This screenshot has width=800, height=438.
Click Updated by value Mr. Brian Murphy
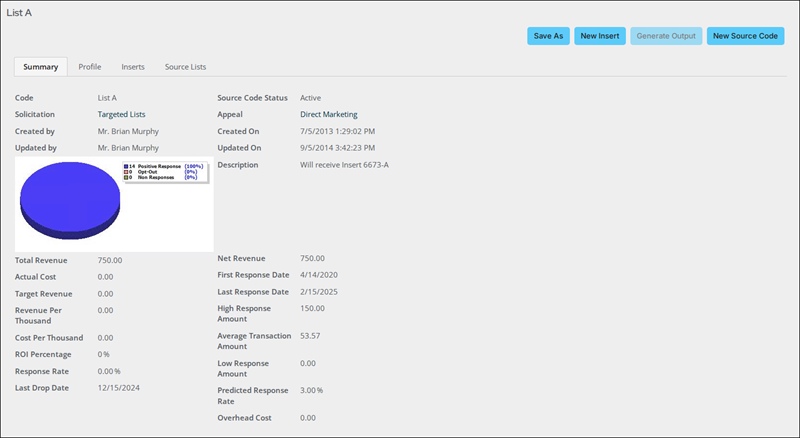point(128,148)
